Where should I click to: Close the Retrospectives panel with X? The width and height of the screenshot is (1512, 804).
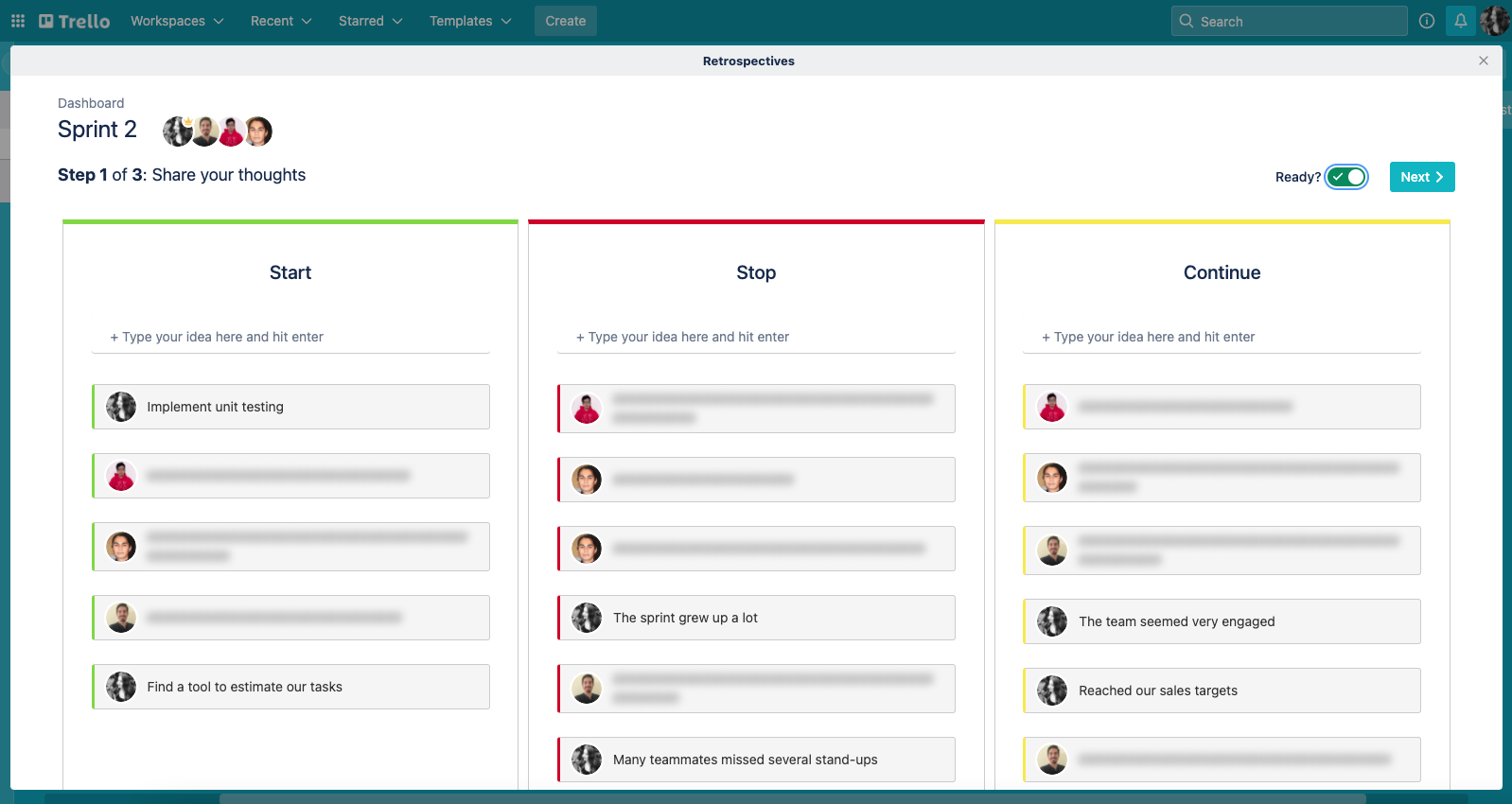[x=1483, y=61]
